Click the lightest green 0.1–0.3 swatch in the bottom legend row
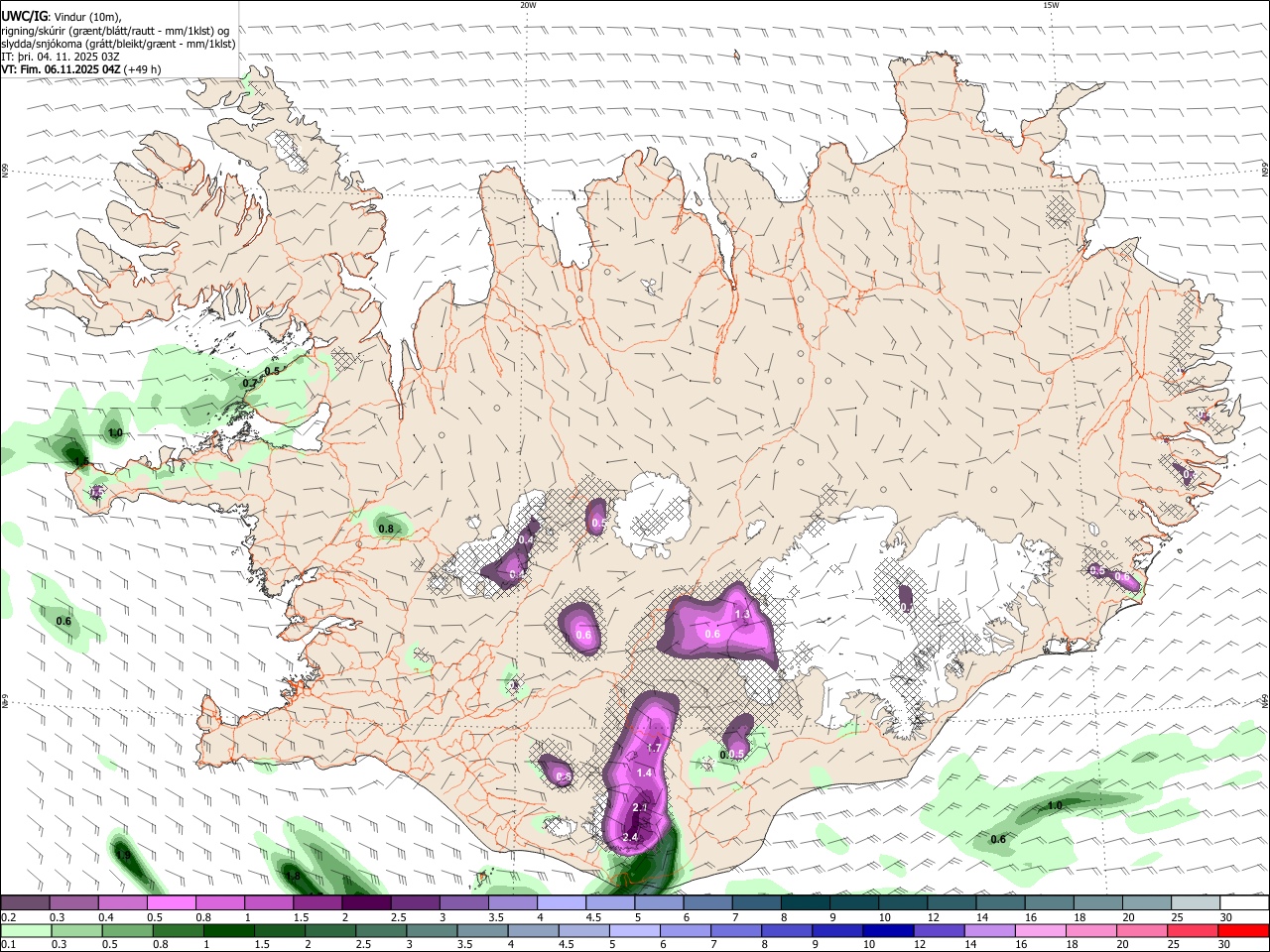Image resolution: width=1270 pixels, height=952 pixels. [26, 930]
